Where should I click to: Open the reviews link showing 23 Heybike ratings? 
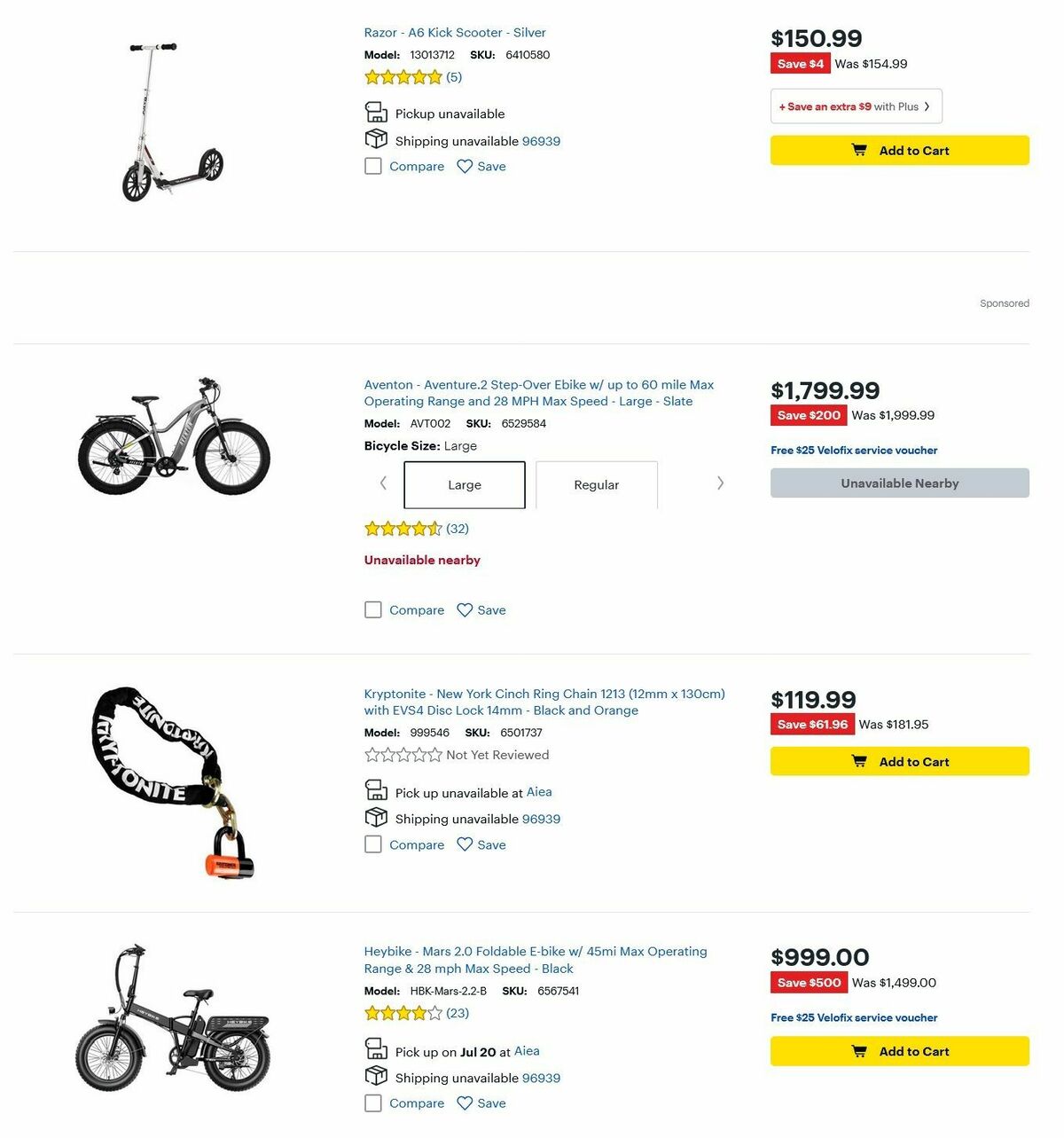click(x=458, y=1012)
